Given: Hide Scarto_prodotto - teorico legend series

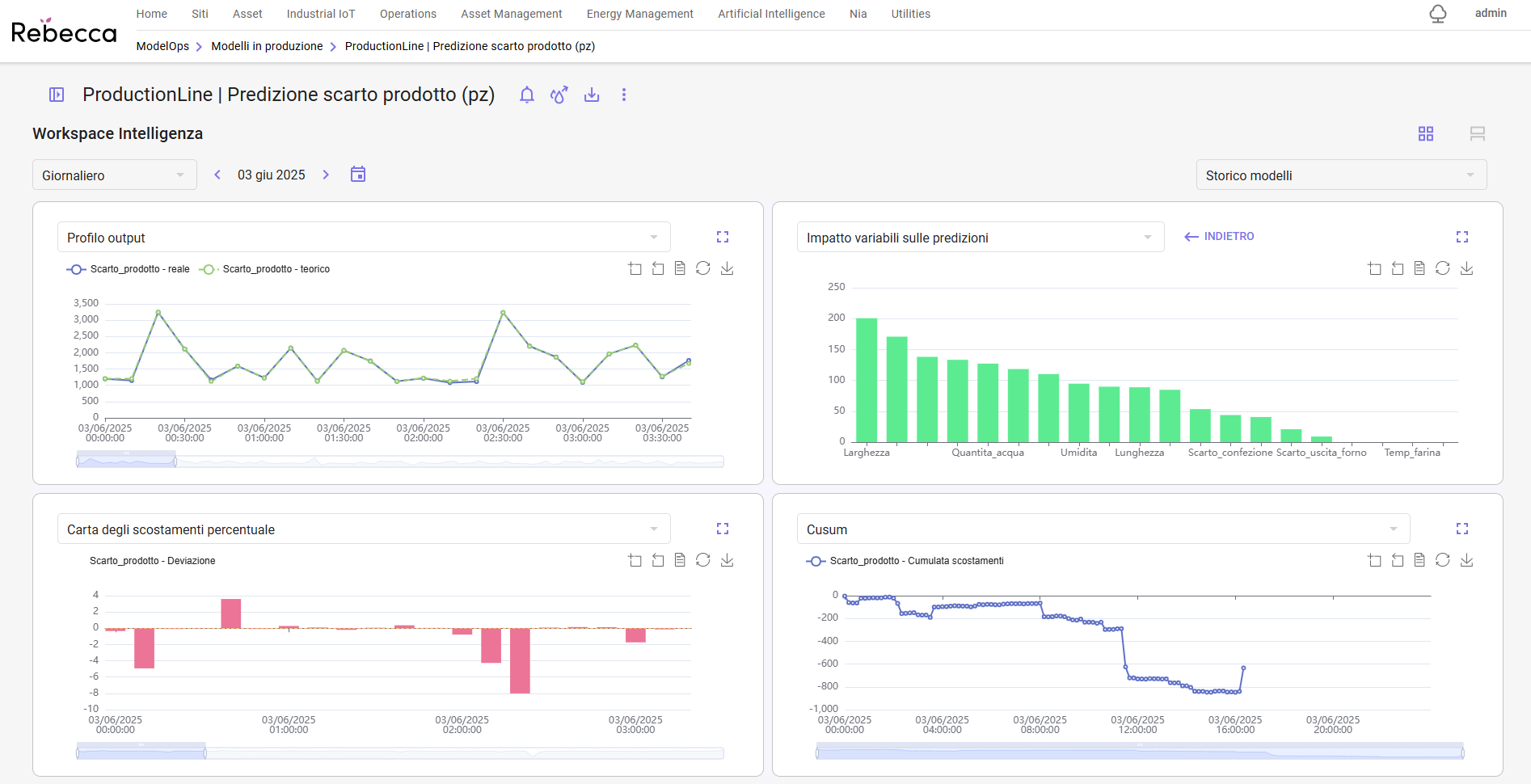Looking at the screenshot, I should pyautogui.click(x=264, y=269).
